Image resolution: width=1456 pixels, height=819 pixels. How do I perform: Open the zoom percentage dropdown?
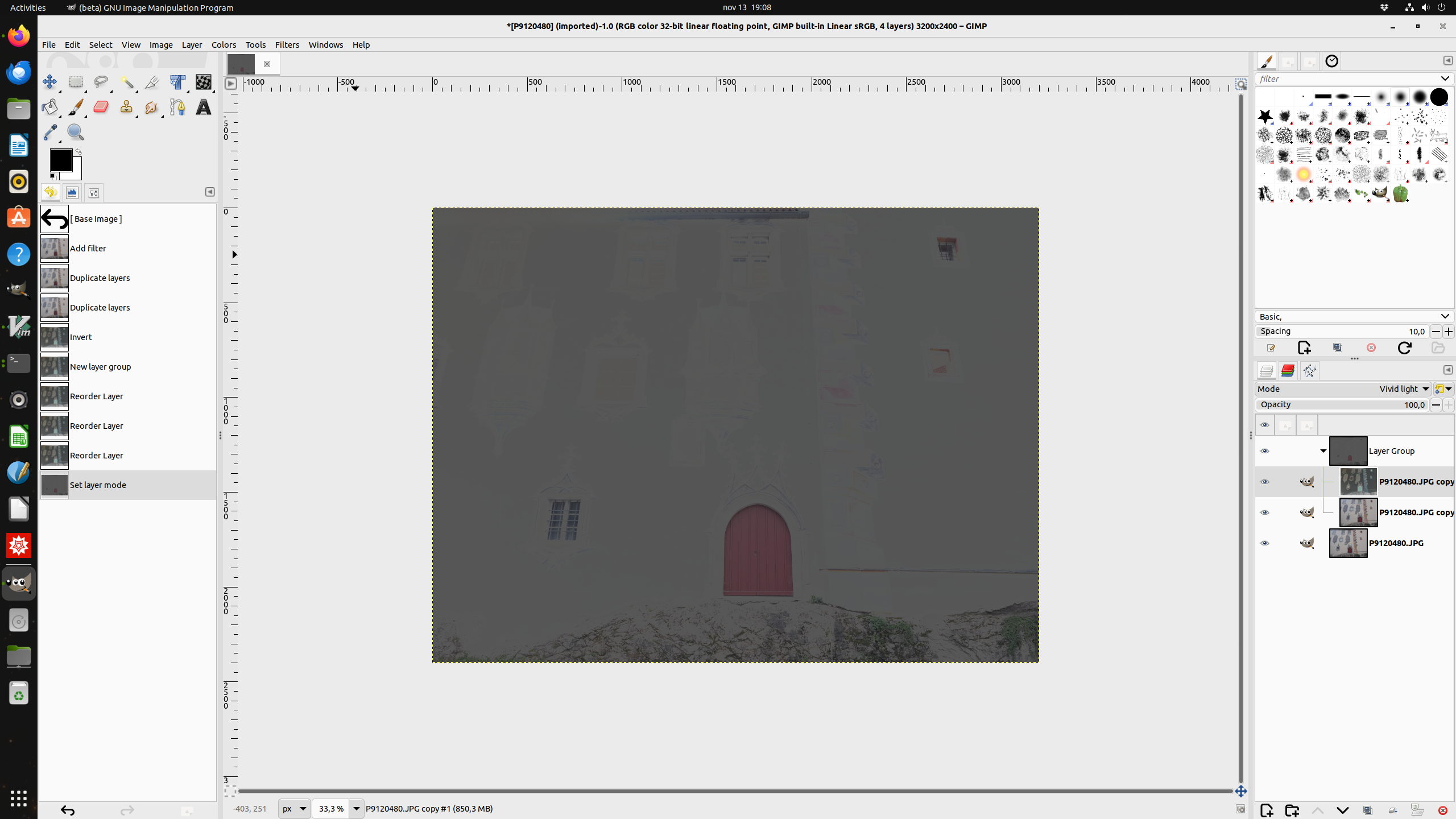pyautogui.click(x=356, y=808)
